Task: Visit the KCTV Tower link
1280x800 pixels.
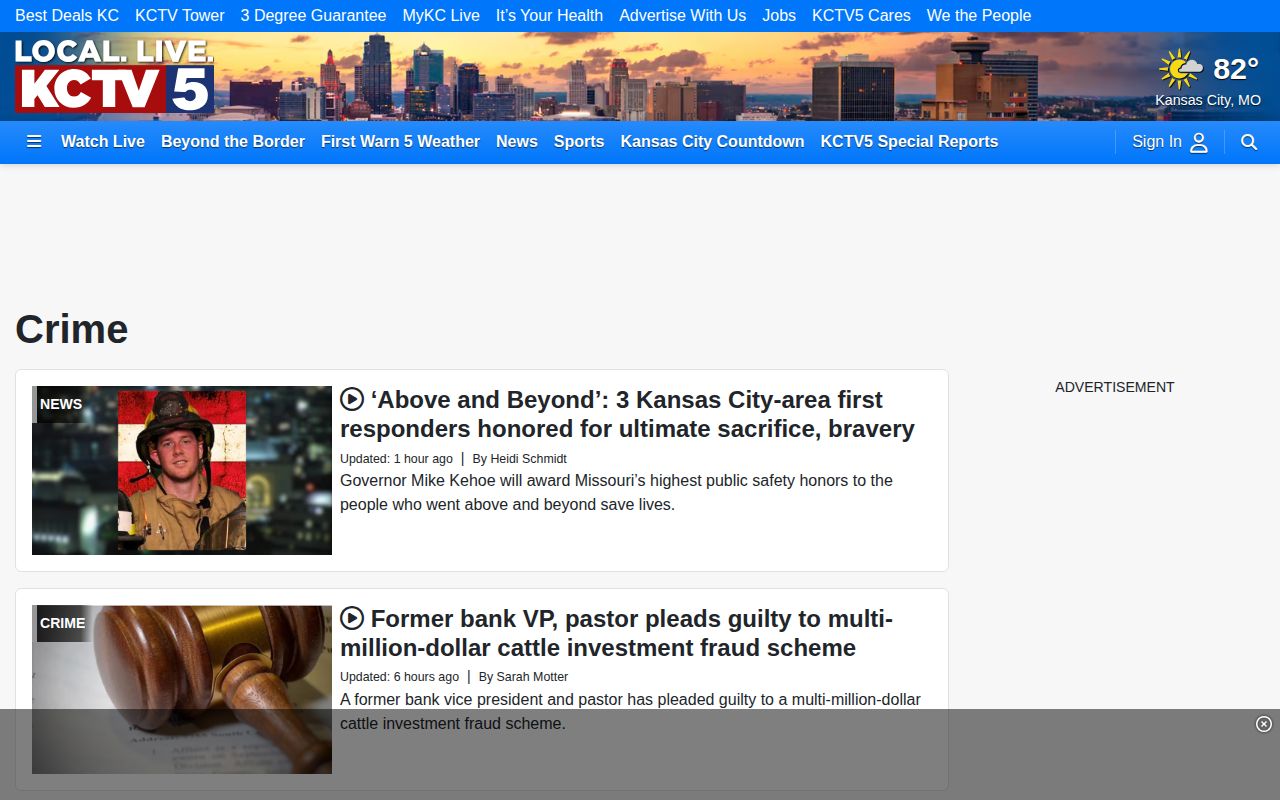Action: pyautogui.click(x=180, y=16)
